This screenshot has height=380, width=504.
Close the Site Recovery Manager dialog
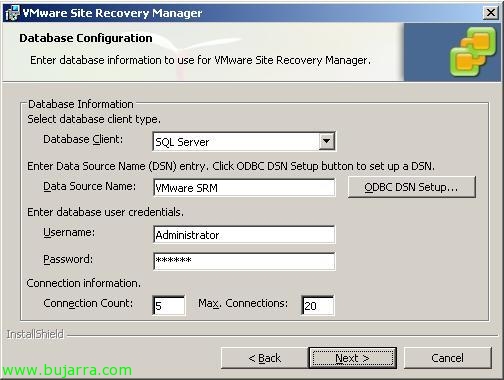491,13
